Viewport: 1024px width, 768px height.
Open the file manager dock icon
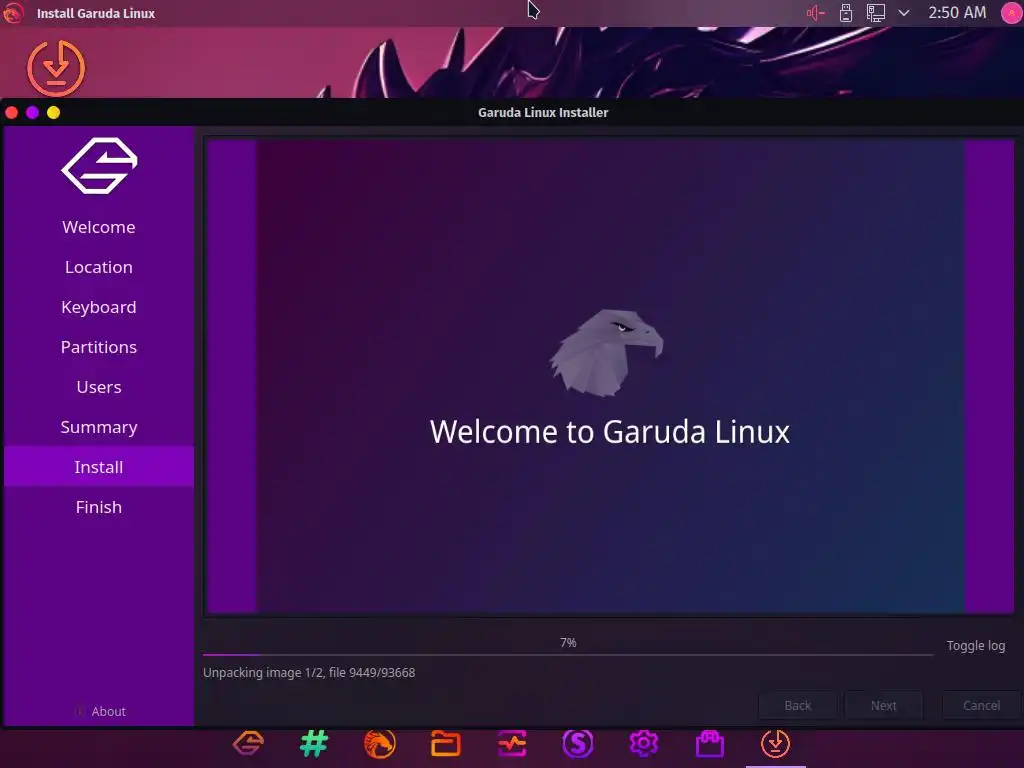[445, 743]
